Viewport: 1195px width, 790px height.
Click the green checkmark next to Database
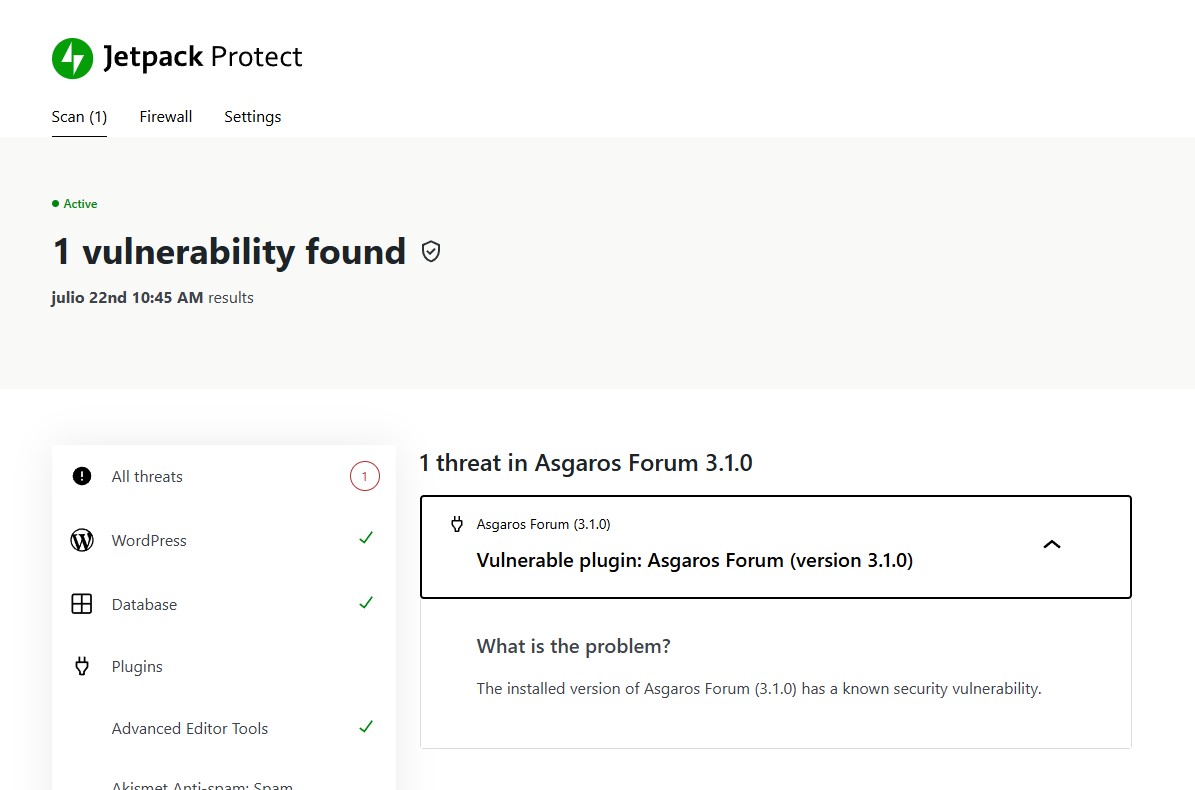coord(366,603)
